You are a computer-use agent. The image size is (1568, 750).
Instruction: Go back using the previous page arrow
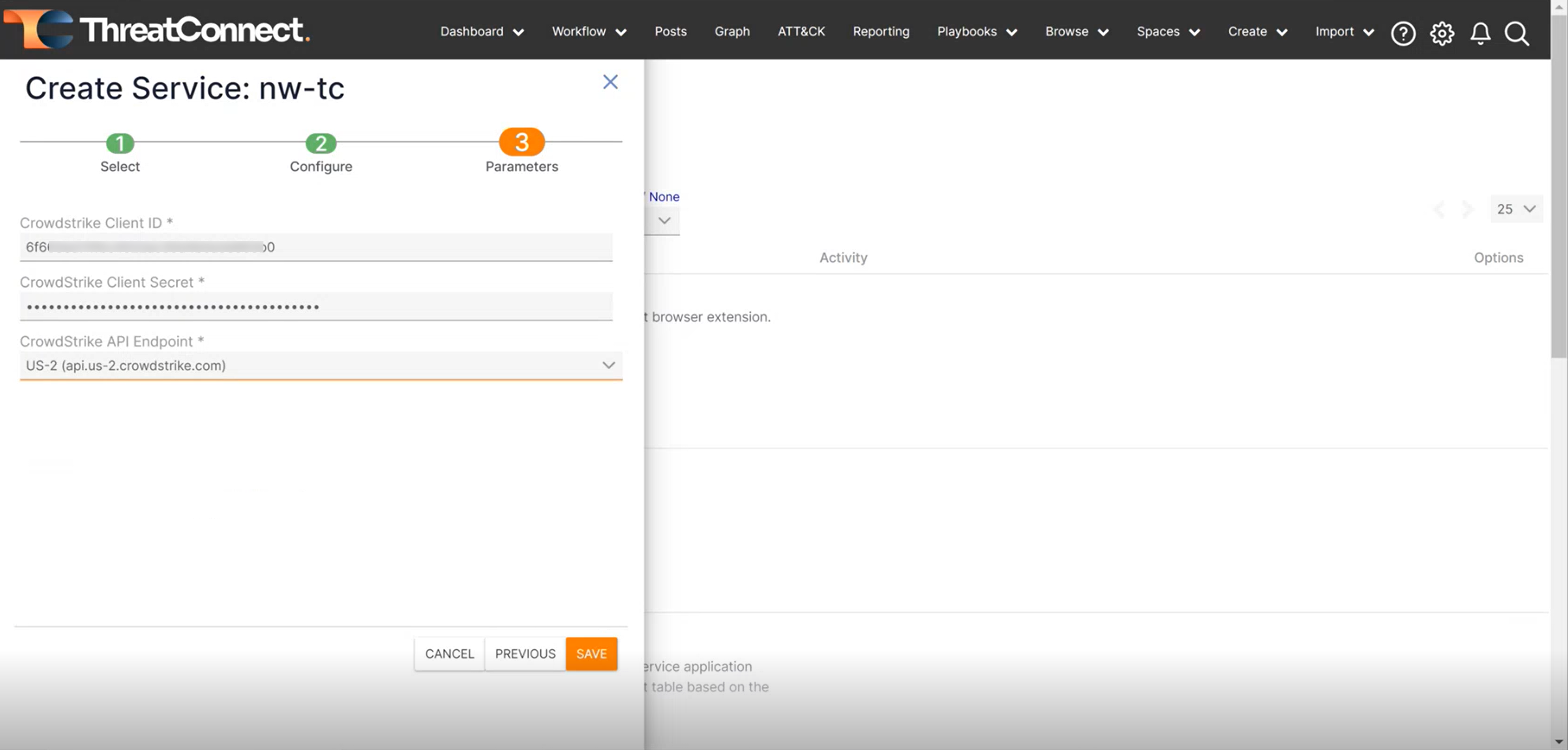1439,209
